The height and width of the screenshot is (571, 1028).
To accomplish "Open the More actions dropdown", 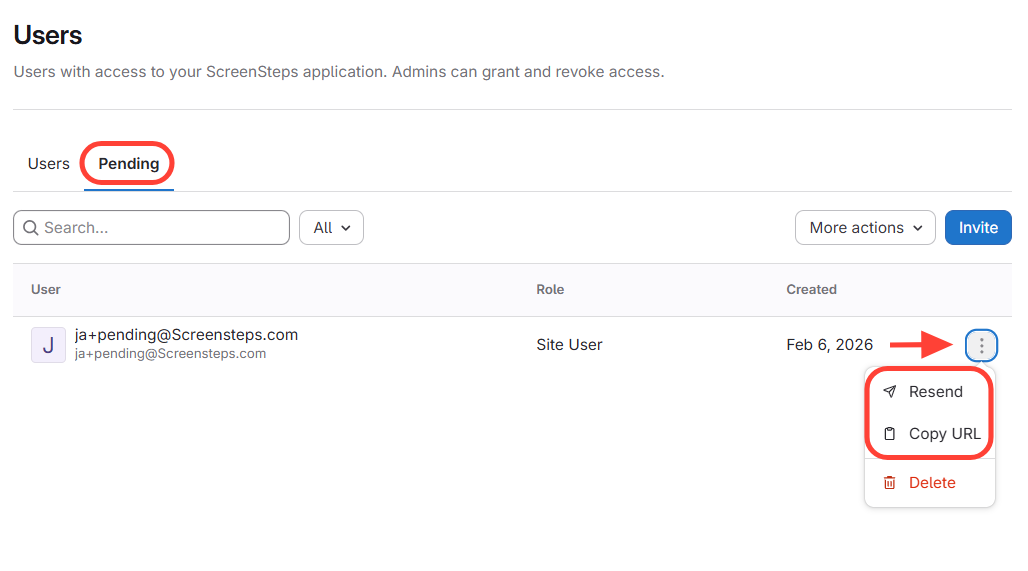I will (864, 228).
